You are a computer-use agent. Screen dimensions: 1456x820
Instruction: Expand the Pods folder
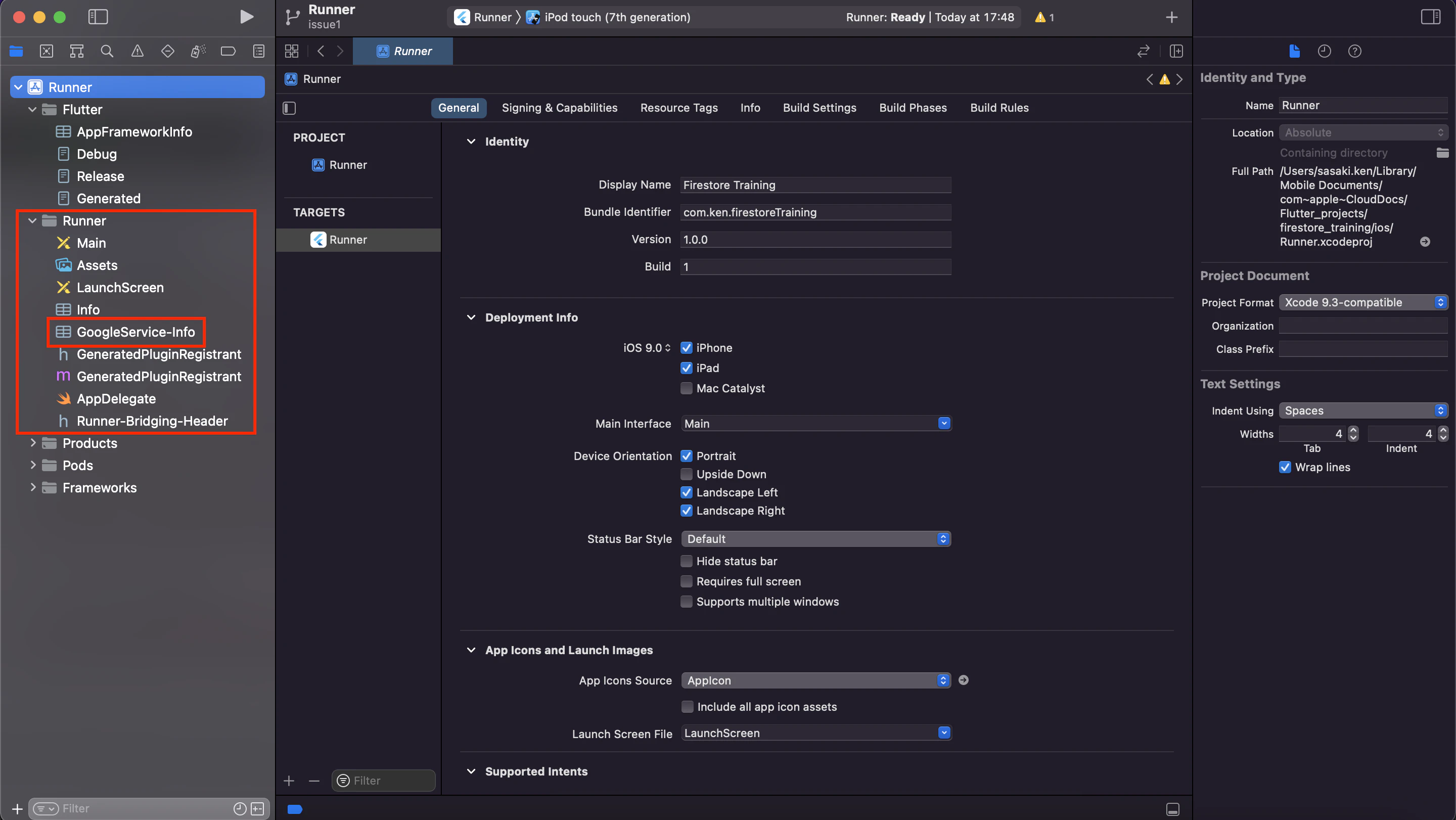[x=33, y=465]
